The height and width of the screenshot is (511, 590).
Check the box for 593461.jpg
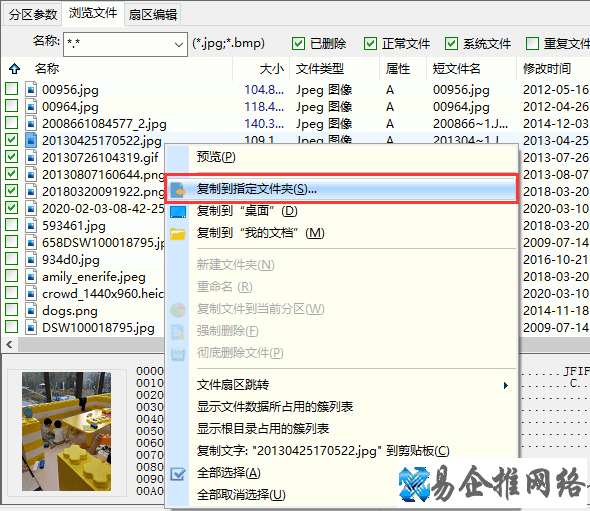[12, 225]
